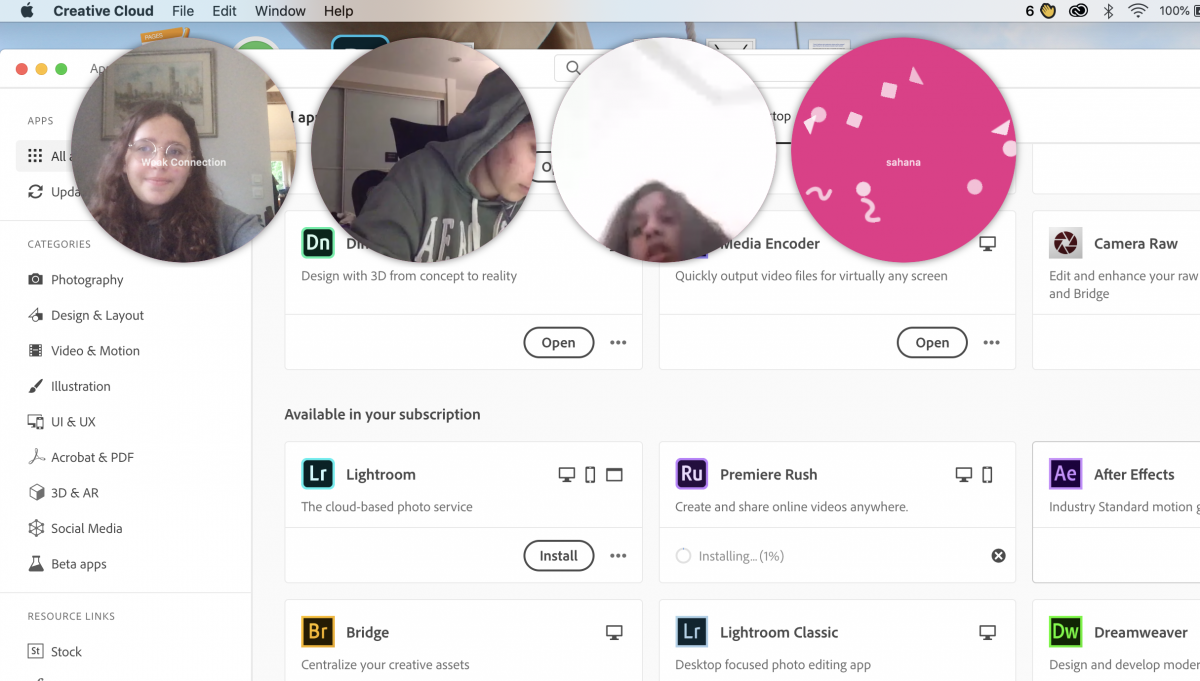This screenshot has width=1200, height=681.
Task: Open the Dimension app
Action: pos(558,343)
